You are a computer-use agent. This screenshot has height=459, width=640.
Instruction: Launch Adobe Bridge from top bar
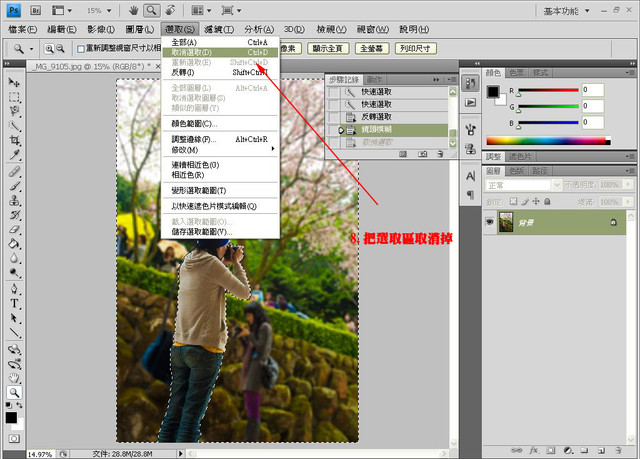tap(36, 11)
